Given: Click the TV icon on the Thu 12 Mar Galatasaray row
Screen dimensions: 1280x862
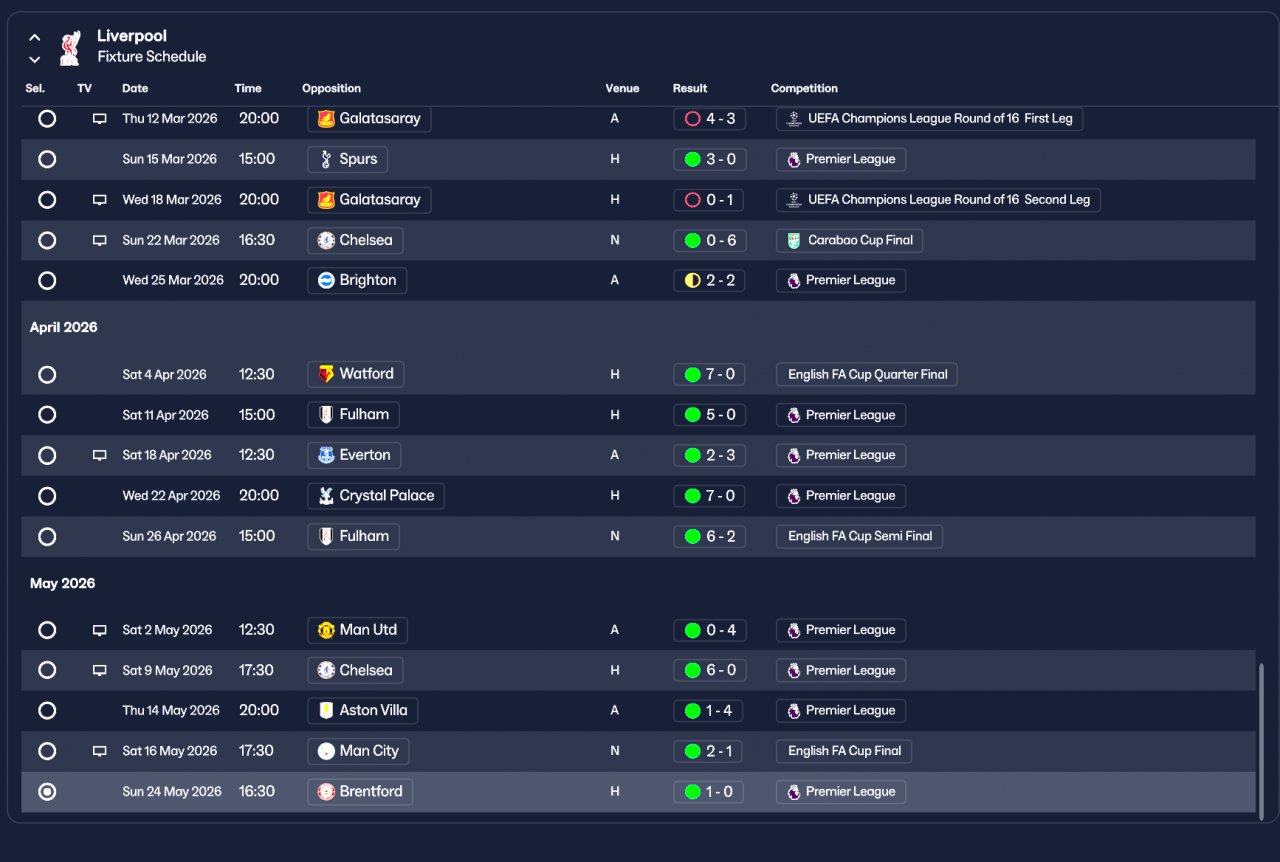Looking at the screenshot, I should [99, 119].
